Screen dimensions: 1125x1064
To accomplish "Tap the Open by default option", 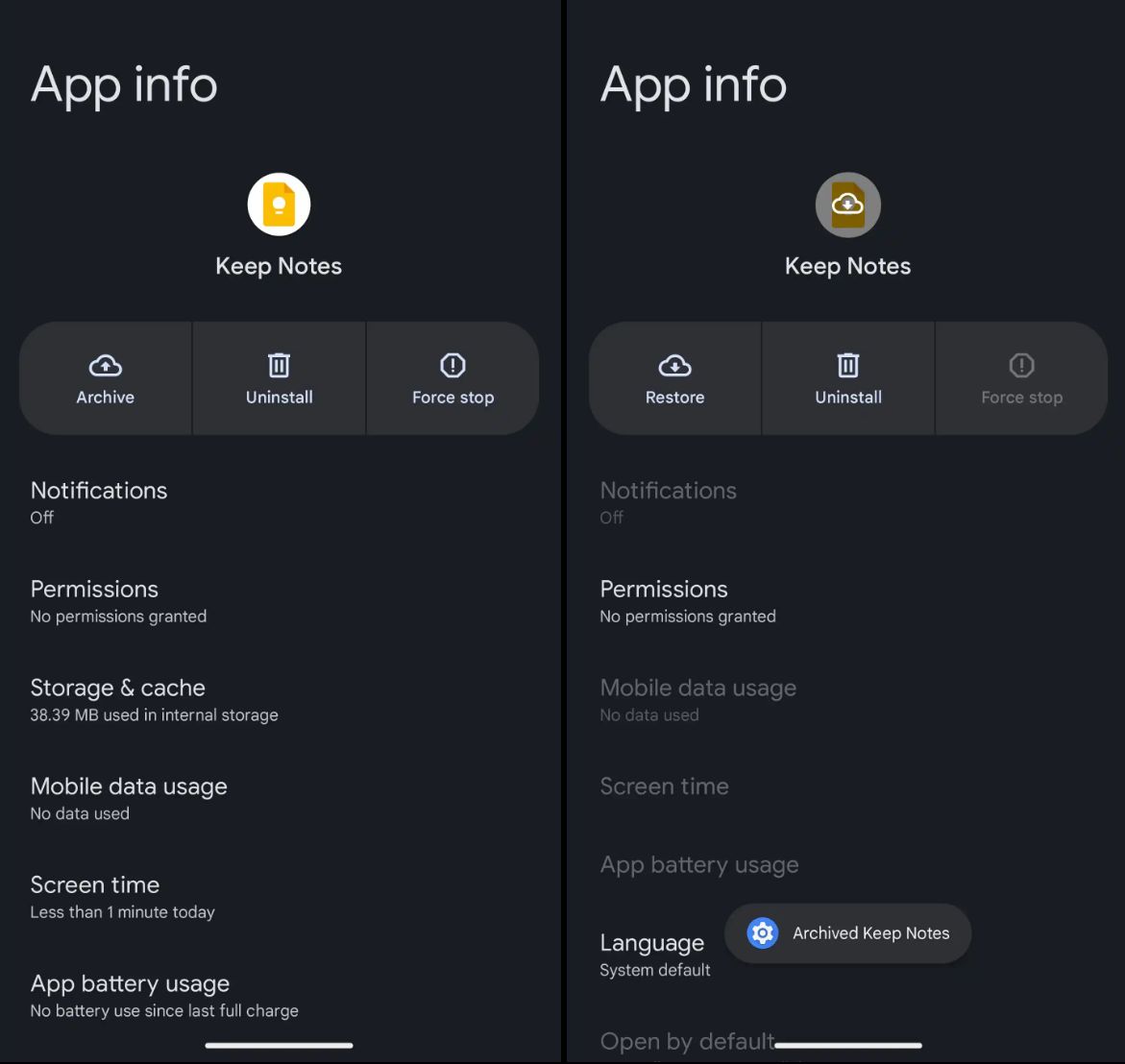I will click(687, 1042).
